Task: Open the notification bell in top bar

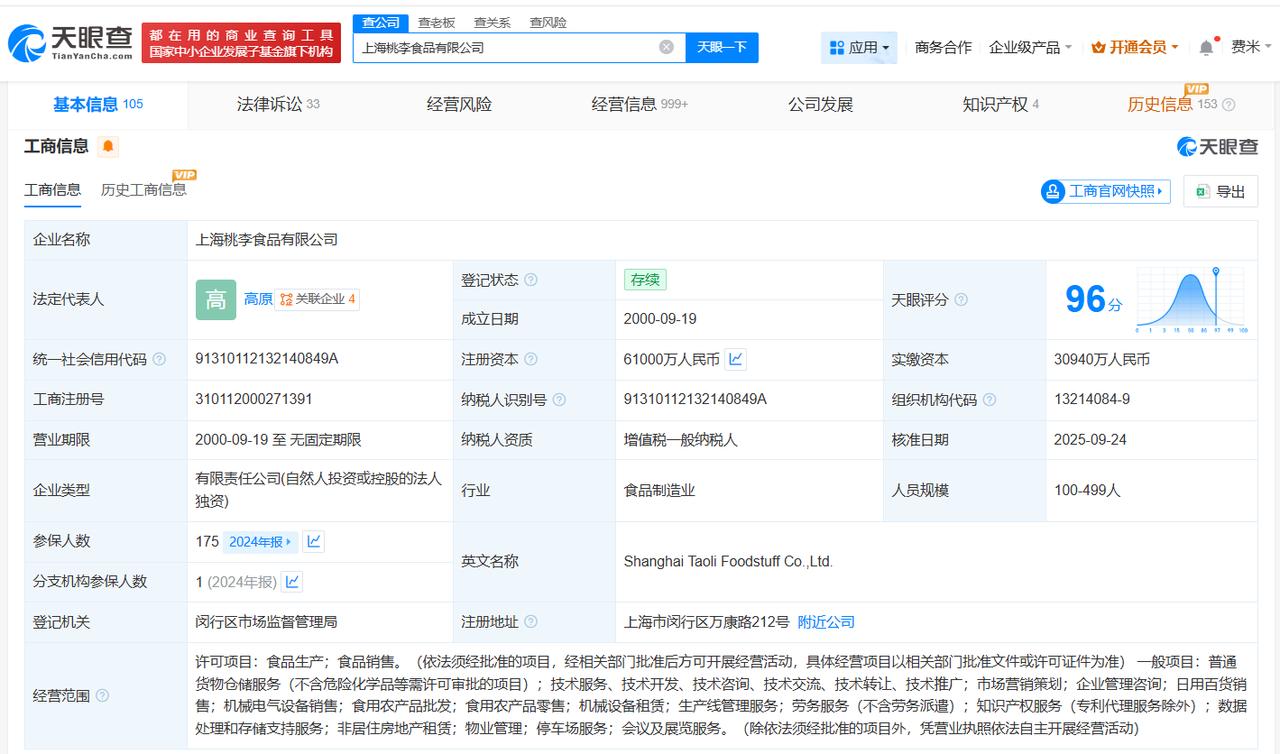Action: click(x=1206, y=47)
